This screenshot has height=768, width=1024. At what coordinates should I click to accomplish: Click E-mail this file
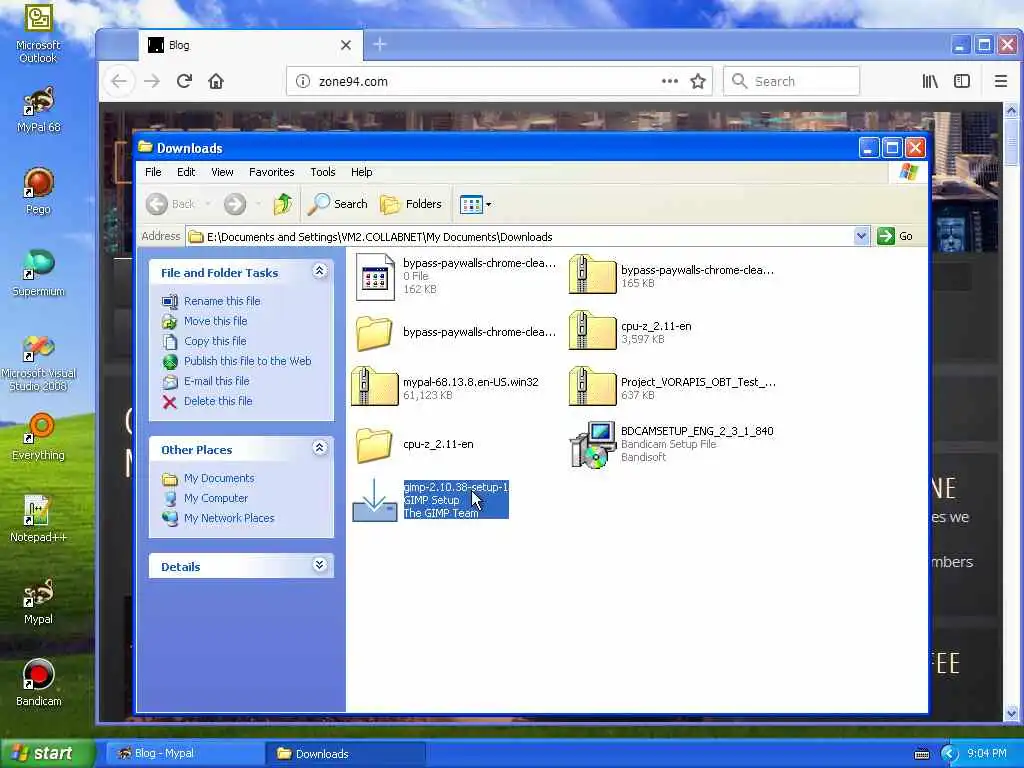206,381
